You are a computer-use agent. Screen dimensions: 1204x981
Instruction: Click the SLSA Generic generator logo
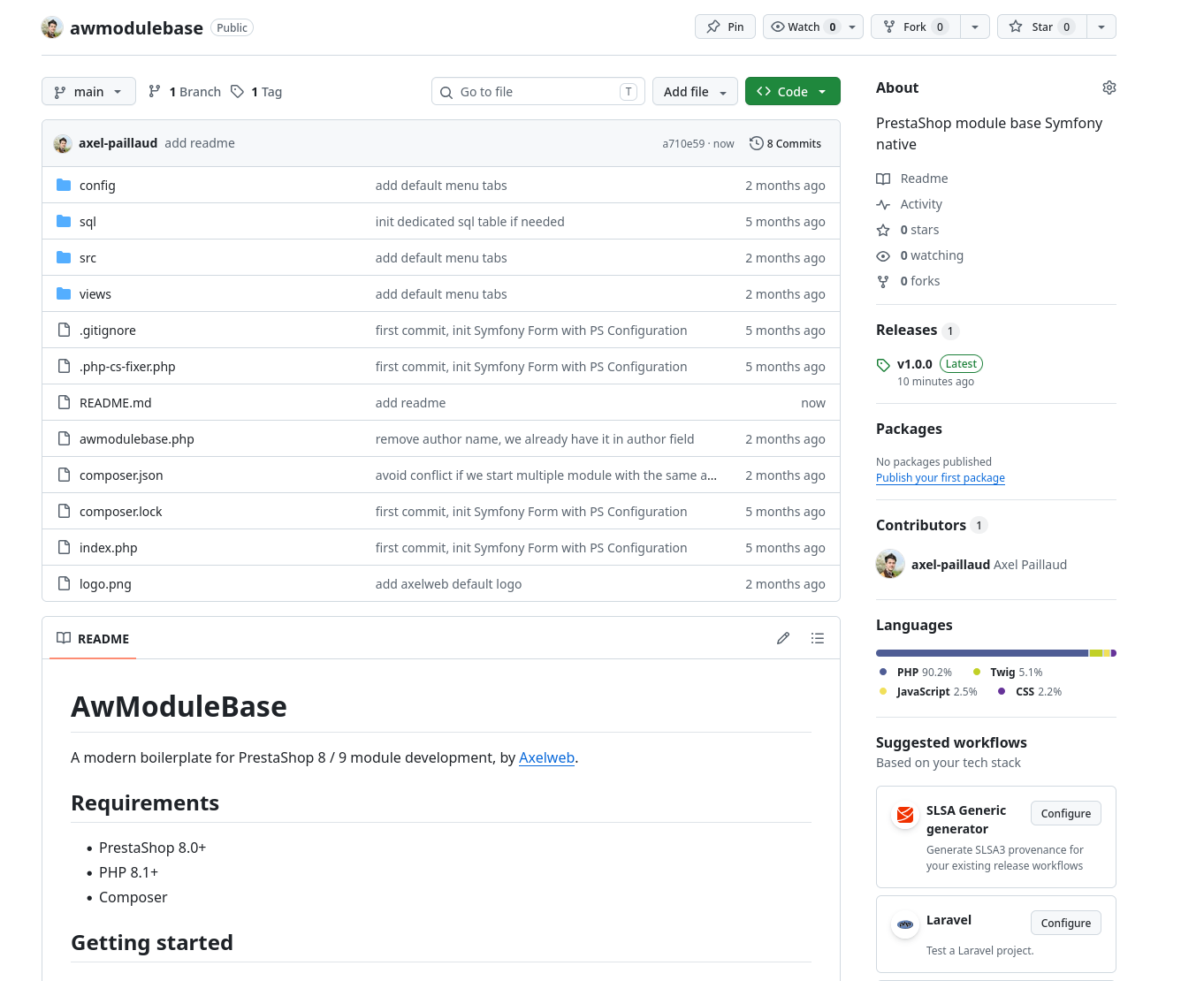pos(905,815)
